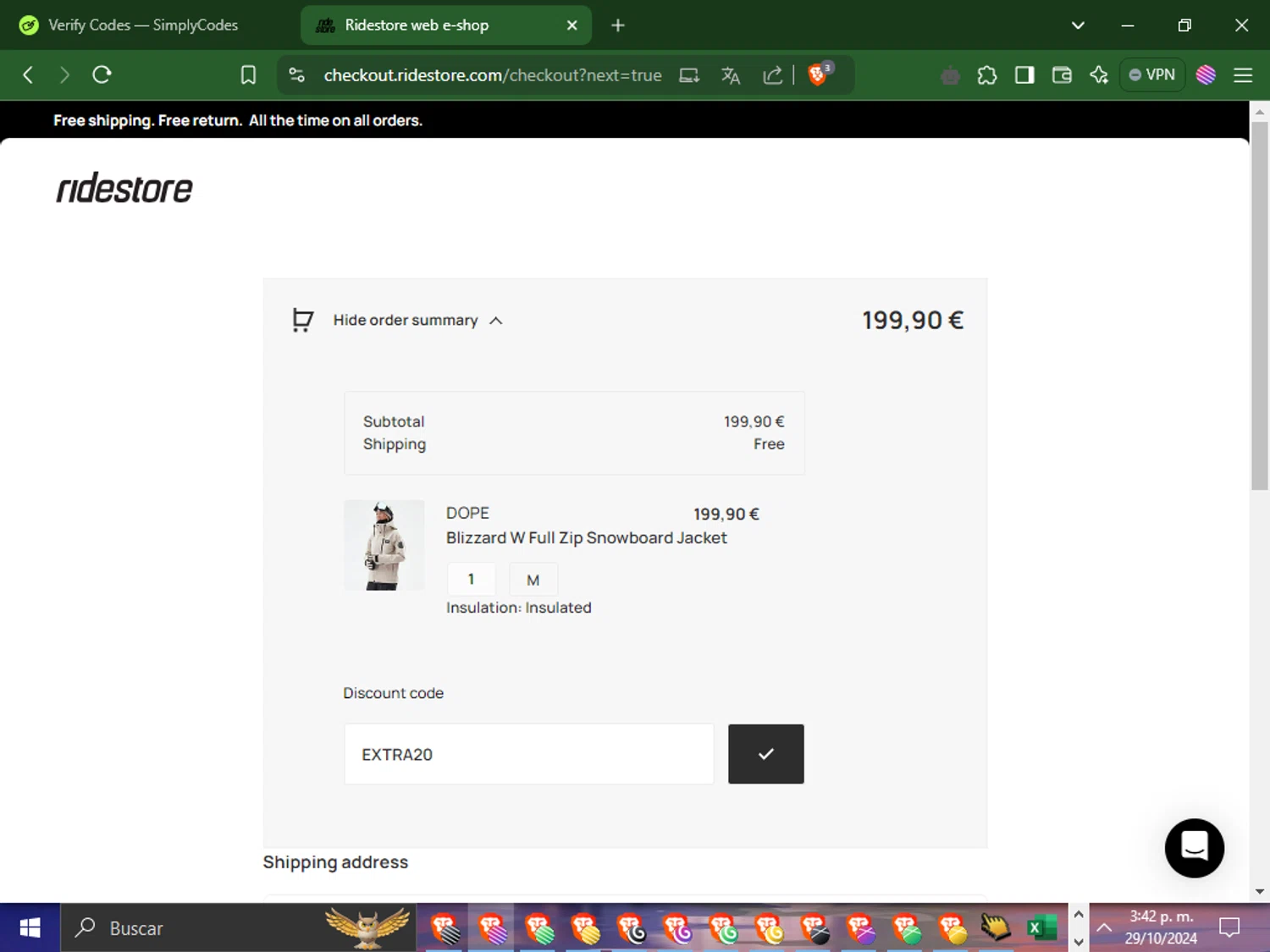Click the size box showing M
Image resolution: width=1270 pixels, height=952 pixels.
[x=533, y=580]
